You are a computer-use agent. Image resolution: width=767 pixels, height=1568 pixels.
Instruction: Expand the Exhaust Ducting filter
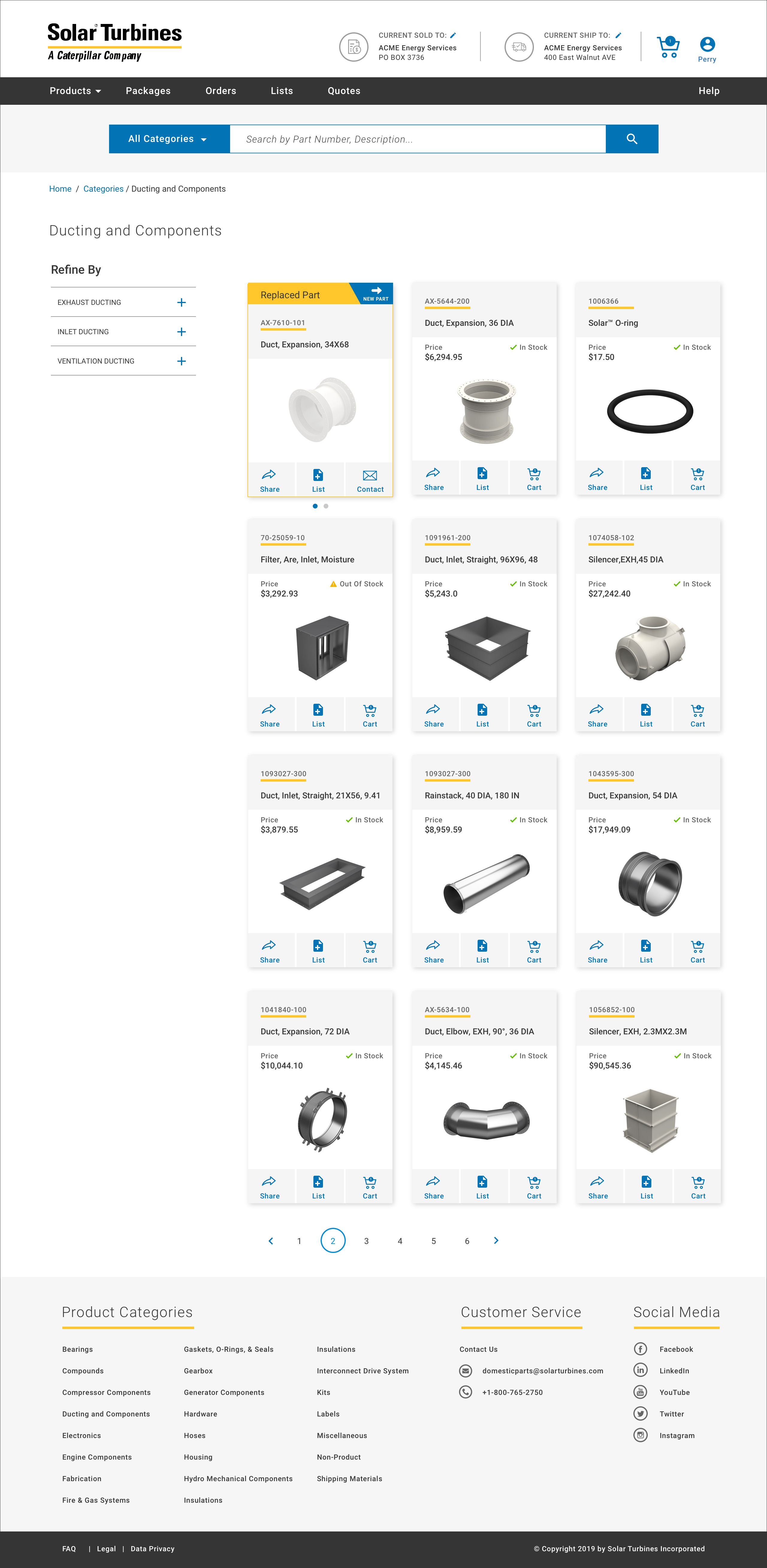click(181, 302)
